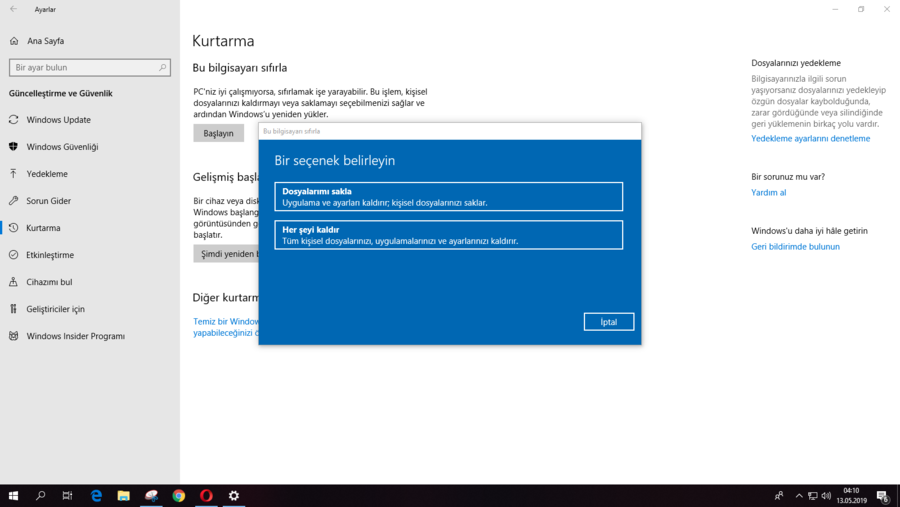900x507 pixels.
Task: Click the taskbar app next to File Explorer
Action: [151, 496]
